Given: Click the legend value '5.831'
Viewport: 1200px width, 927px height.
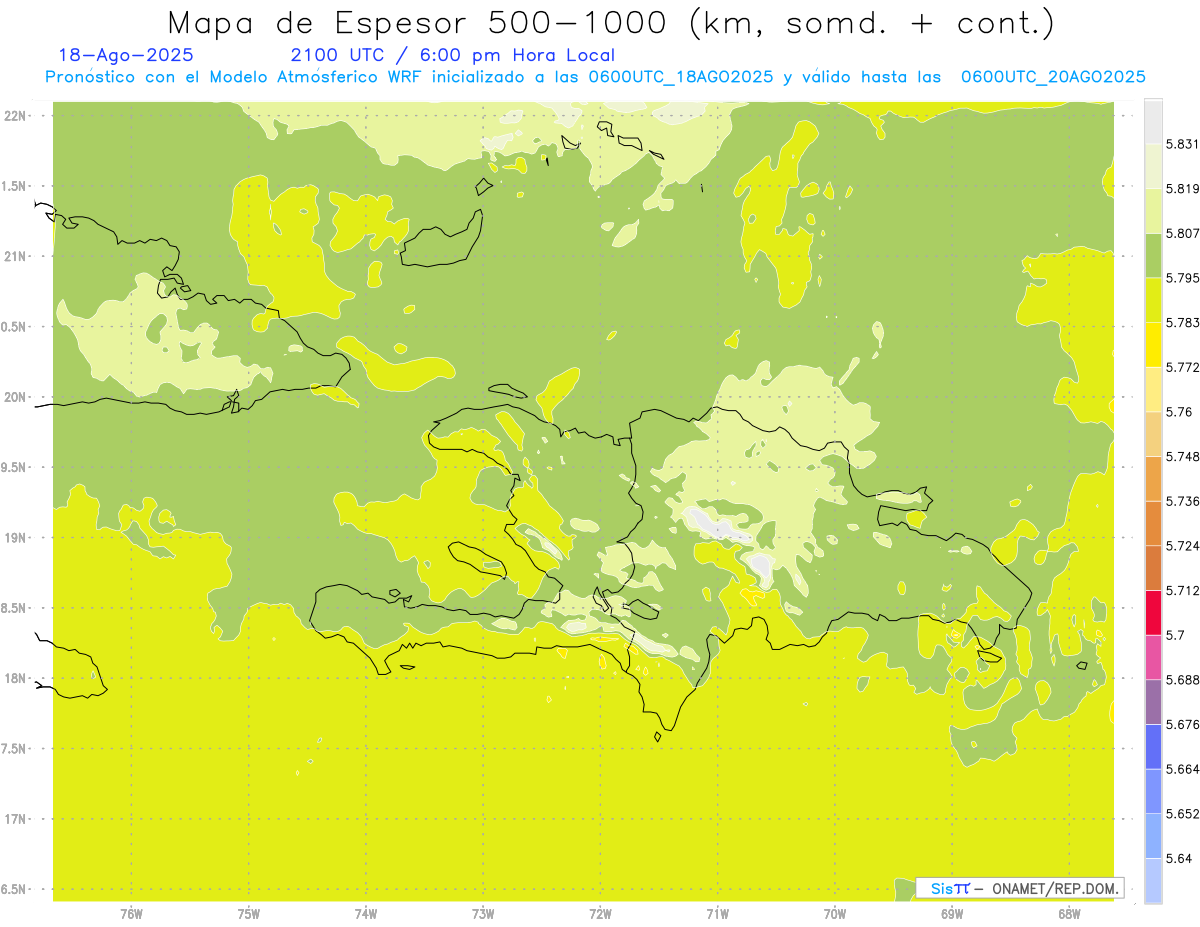Looking at the screenshot, I should pyautogui.click(x=1182, y=145).
